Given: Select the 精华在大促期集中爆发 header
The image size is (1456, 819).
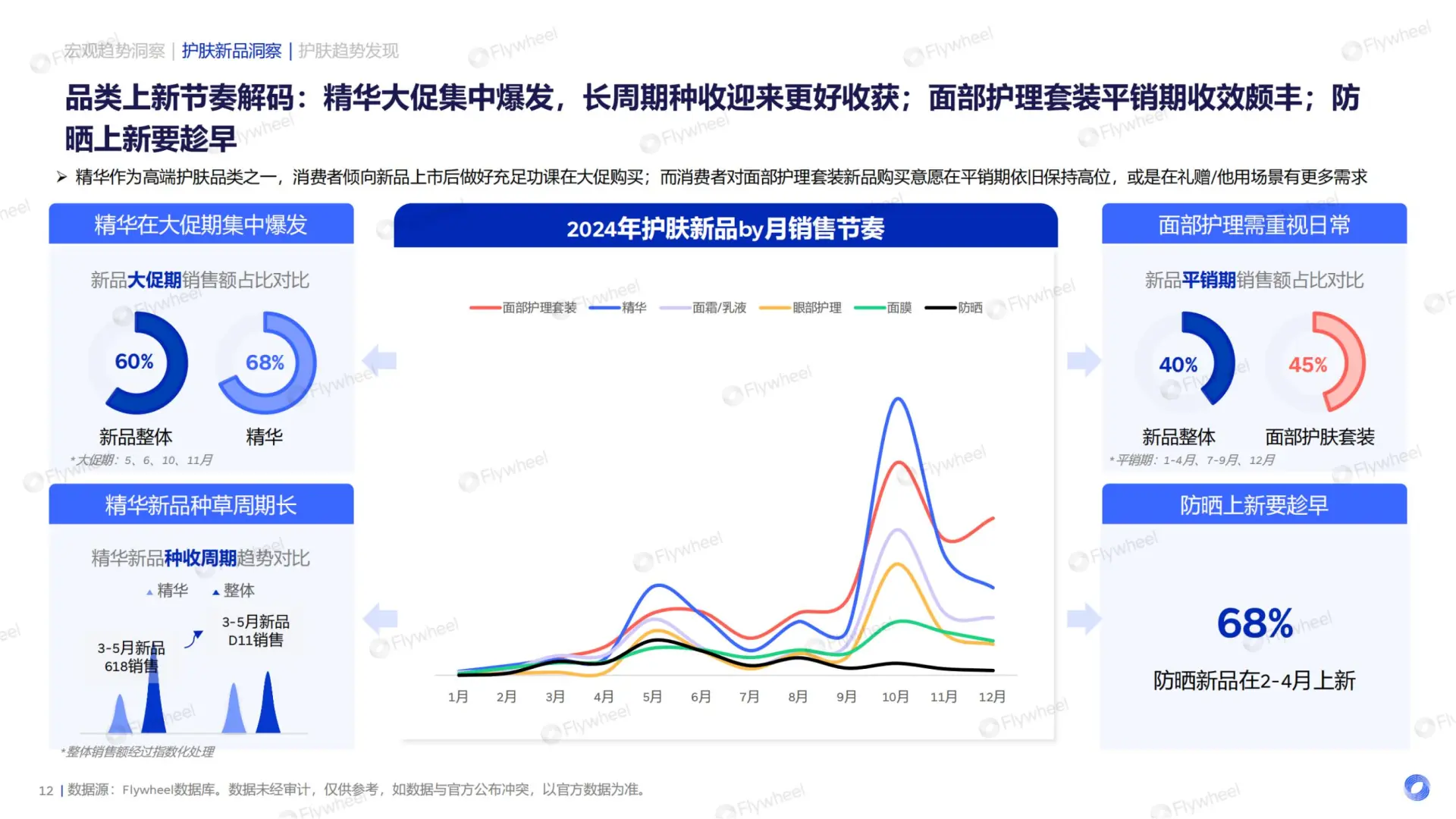Looking at the screenshot, I should pos(201,224).
